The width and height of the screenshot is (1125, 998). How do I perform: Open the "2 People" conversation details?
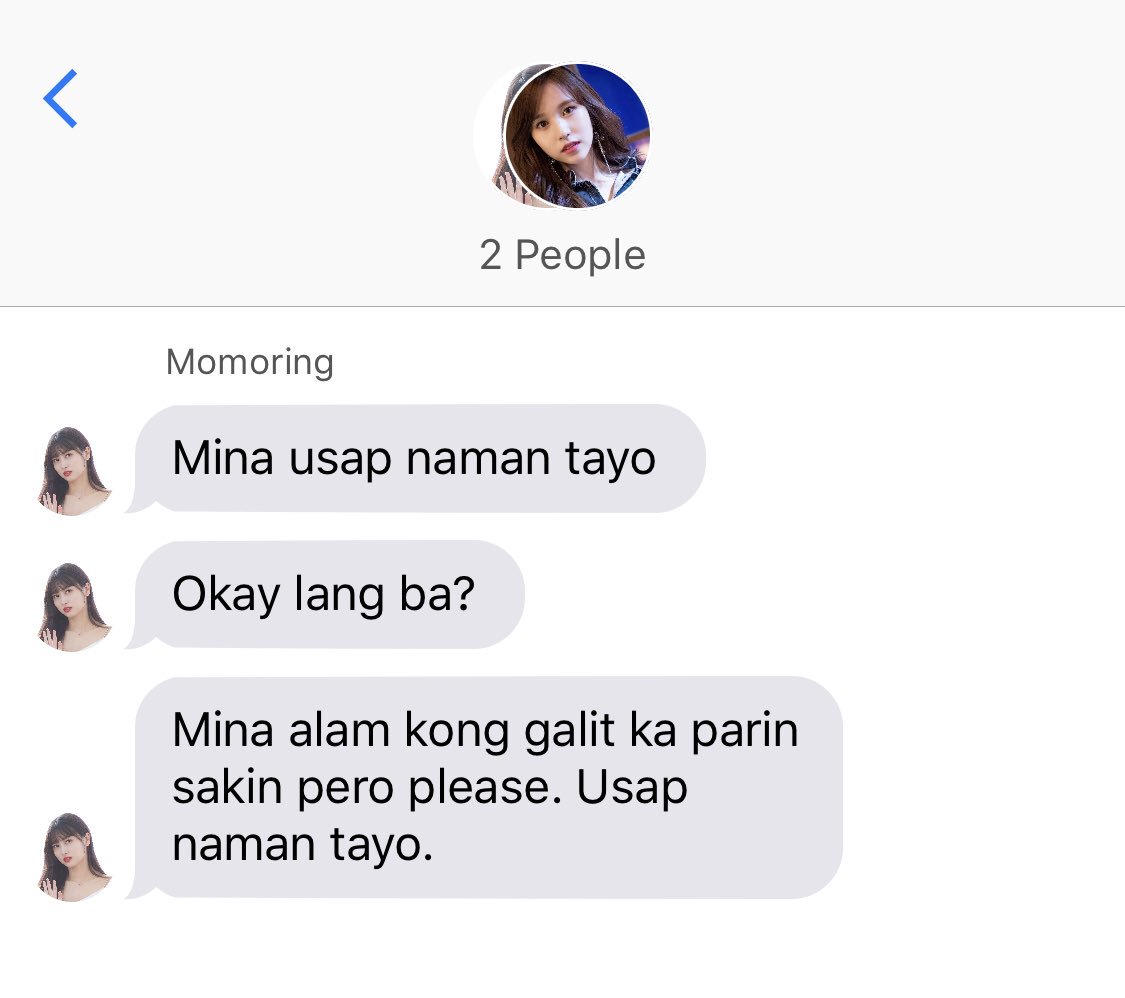tap(562, 255)
